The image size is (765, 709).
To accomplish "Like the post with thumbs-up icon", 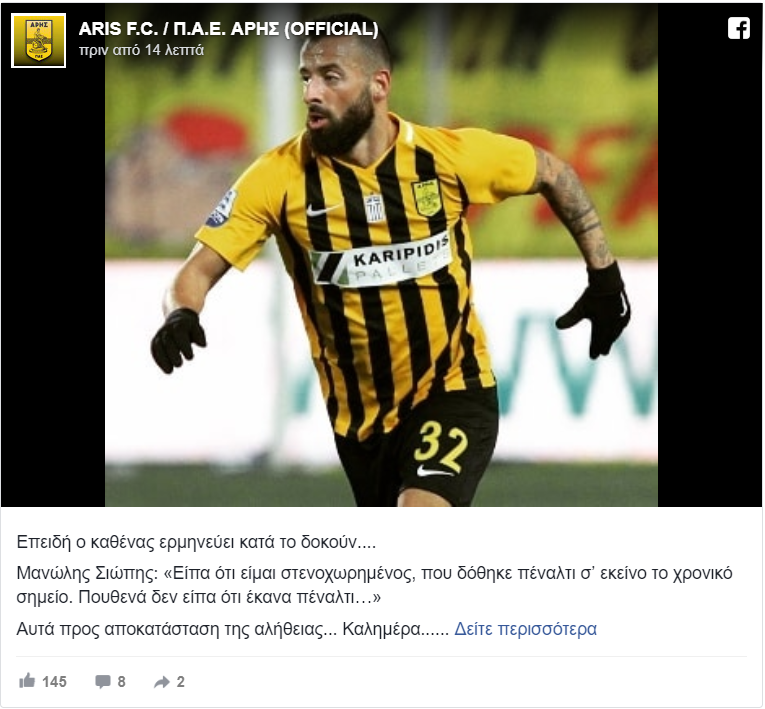I will click(x=27, y=681).
